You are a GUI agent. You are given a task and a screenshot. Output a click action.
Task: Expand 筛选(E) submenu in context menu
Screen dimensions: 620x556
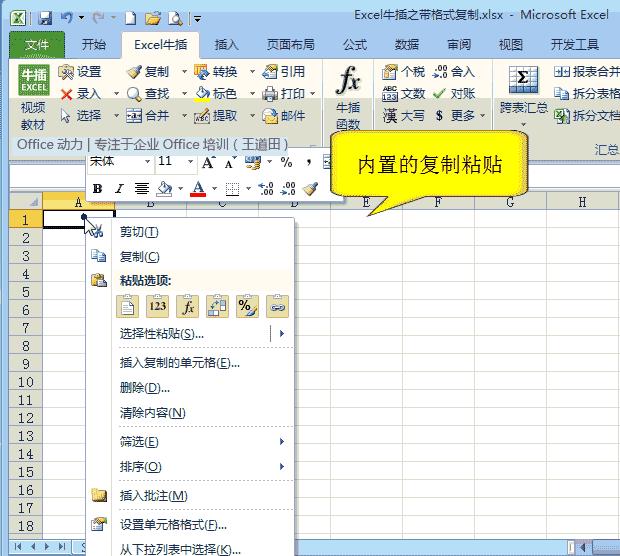click(x=282, y=442)
